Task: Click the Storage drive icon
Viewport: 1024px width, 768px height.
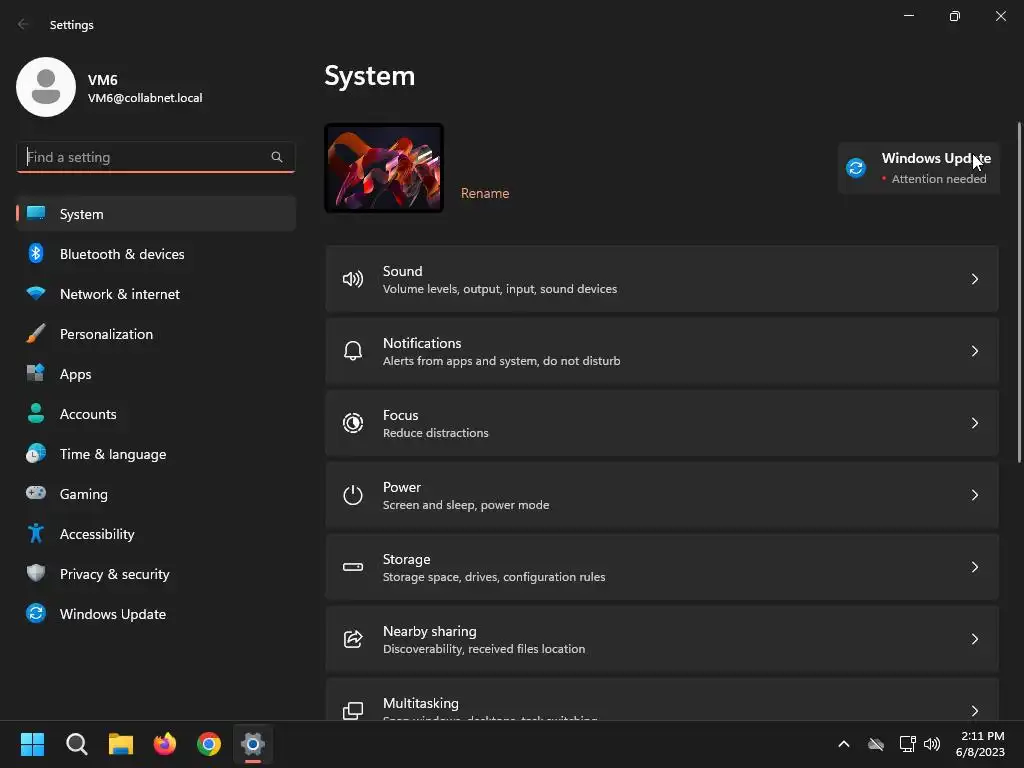Action: [353, 567]
